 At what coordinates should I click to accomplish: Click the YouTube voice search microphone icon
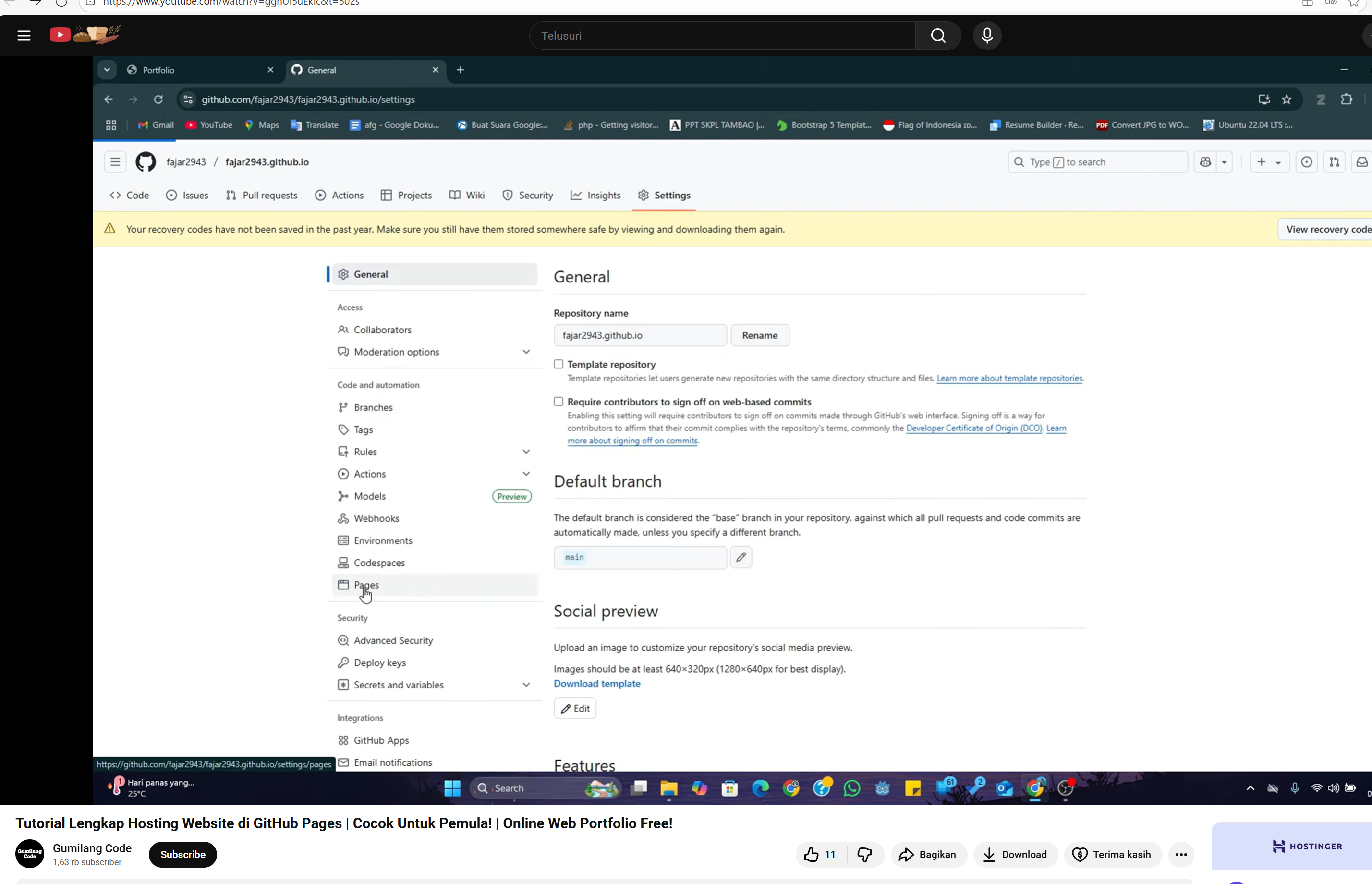[x=987, y=36]
